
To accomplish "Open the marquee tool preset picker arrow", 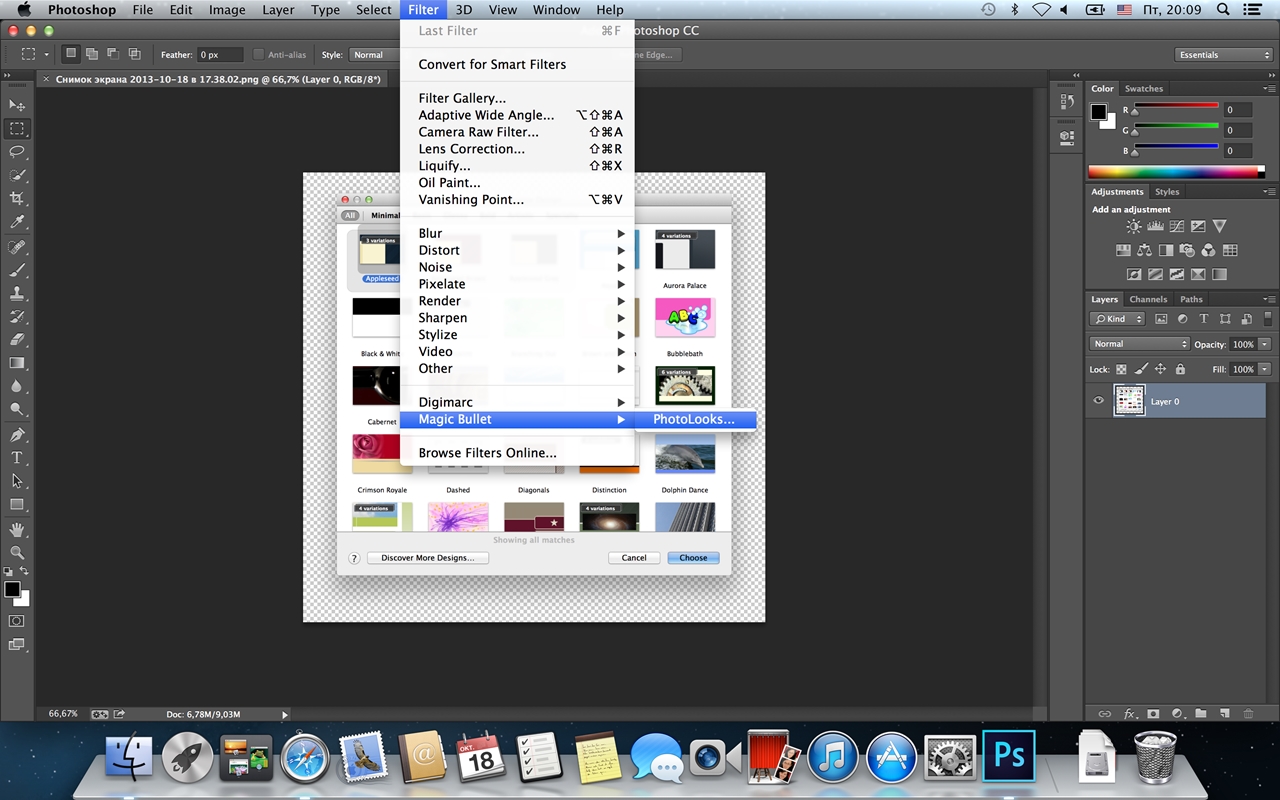I will click(46, 55).
